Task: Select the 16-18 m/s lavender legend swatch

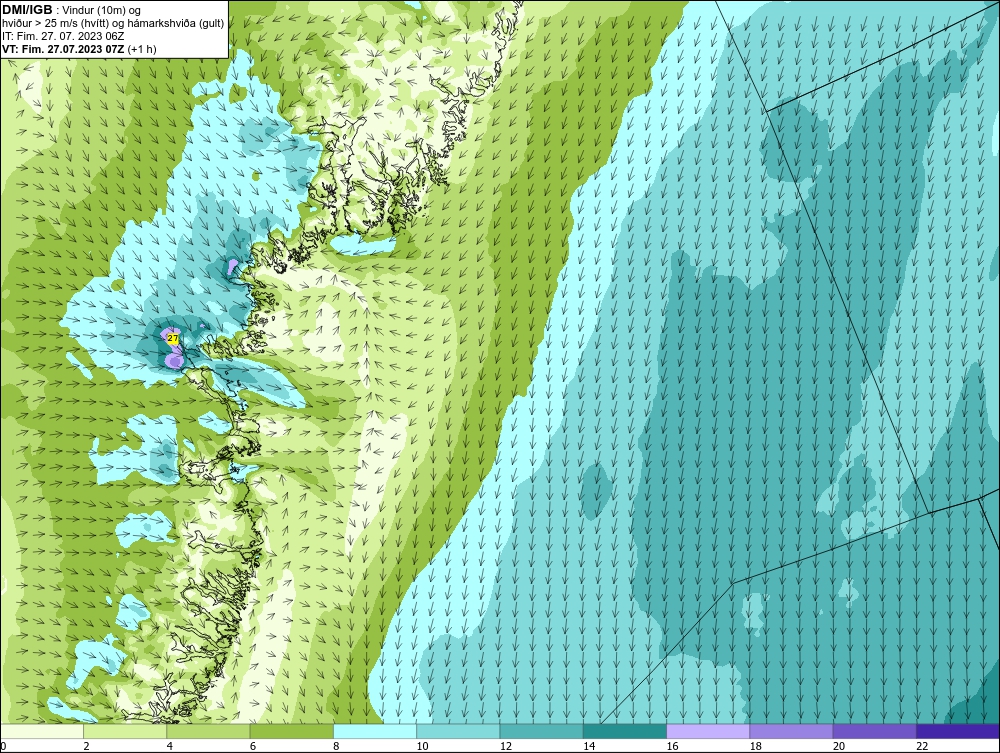Action: point(708,731)
